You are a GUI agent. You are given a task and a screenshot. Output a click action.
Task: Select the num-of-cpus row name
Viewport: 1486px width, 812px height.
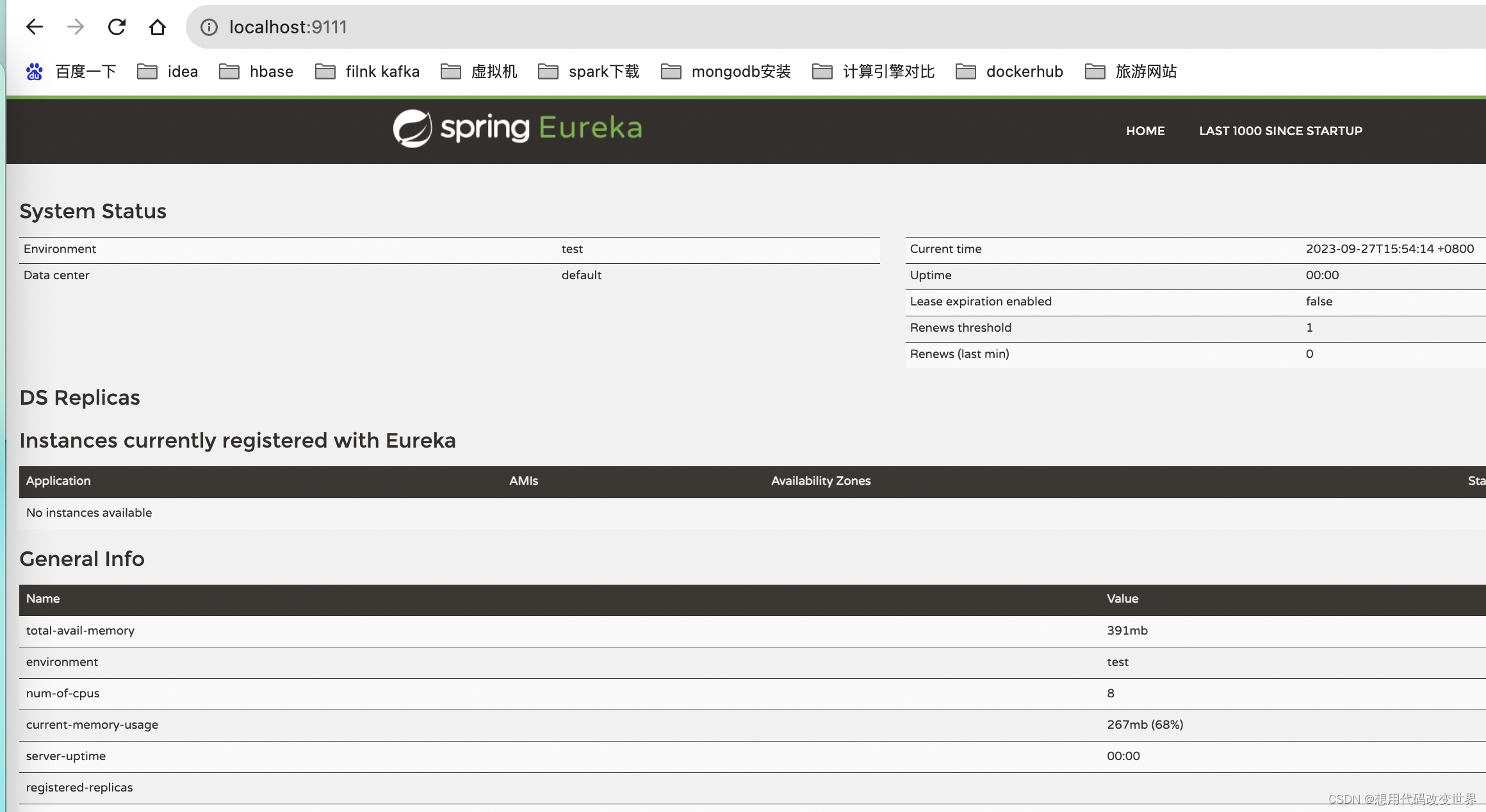(x=63, y=693)
